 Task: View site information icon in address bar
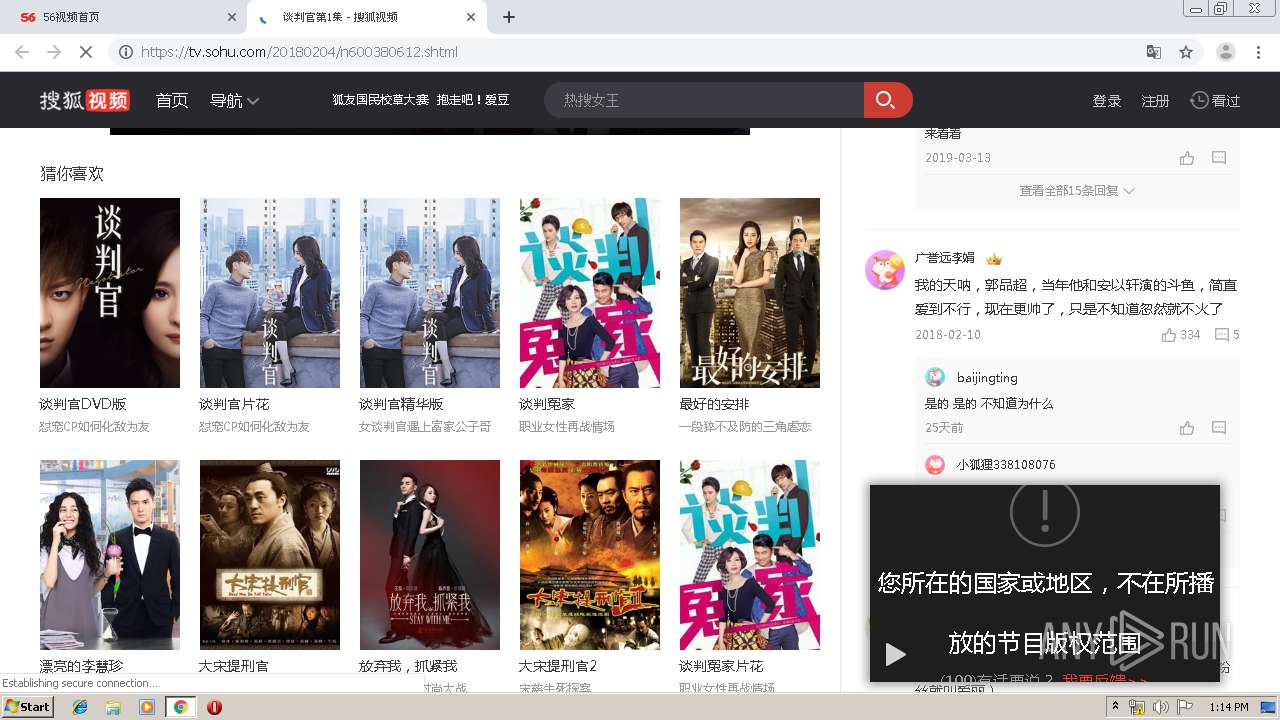pos(126,52)
